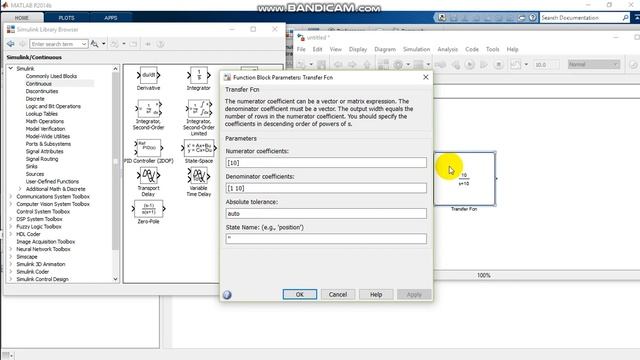The height and width of the screenshot is (360, 640).
Task: Open the Analysis menu
Action: pos(447,49)
